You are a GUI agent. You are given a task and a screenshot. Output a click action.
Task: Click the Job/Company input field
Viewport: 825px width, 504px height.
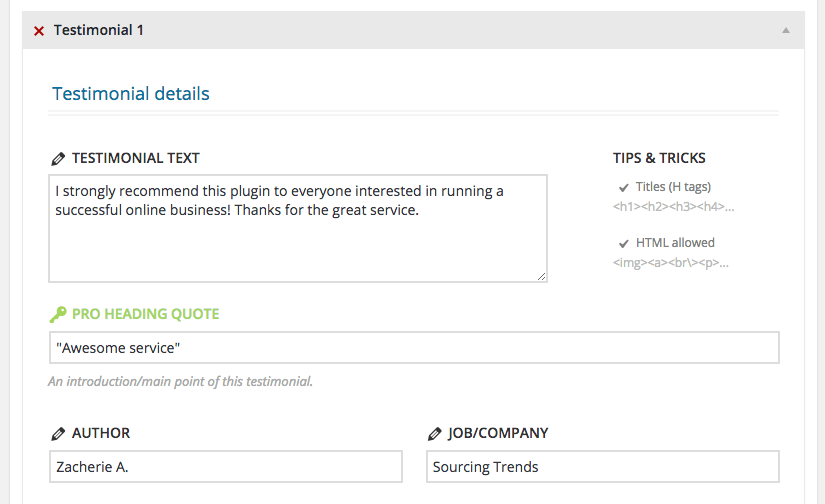602,467
